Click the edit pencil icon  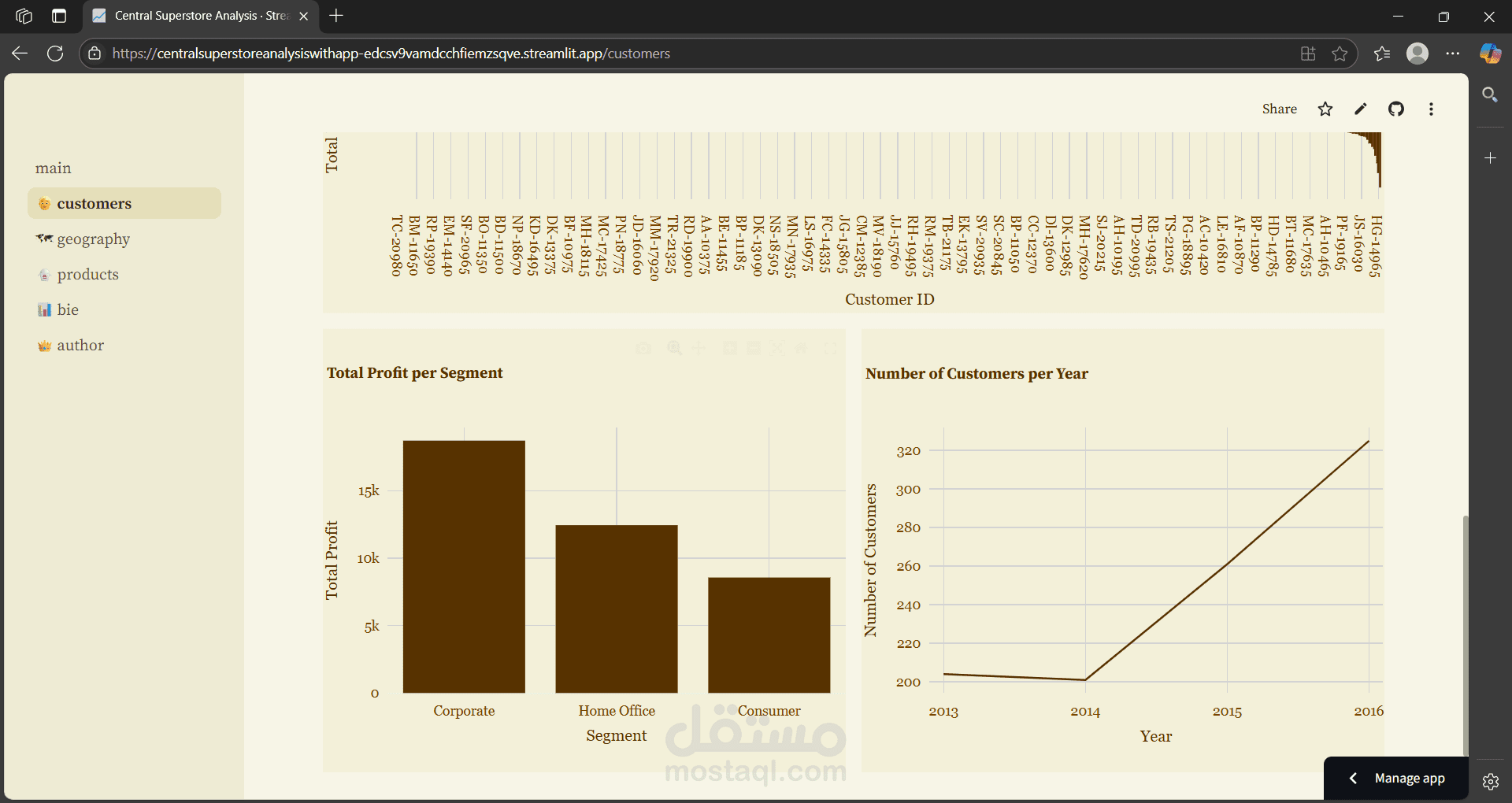pos(1361,109)
